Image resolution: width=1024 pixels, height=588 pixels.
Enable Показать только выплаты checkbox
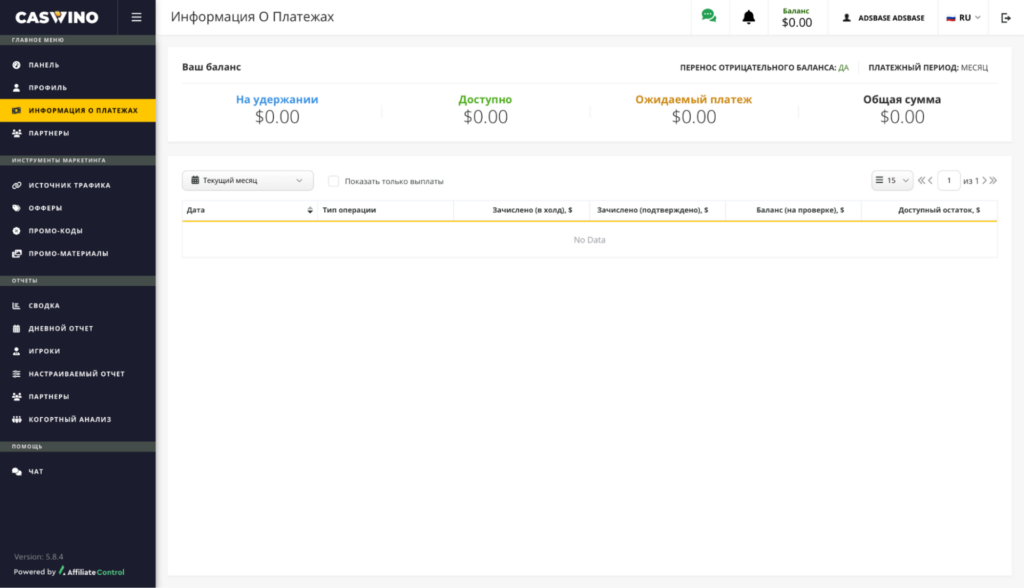click(333, 181)
